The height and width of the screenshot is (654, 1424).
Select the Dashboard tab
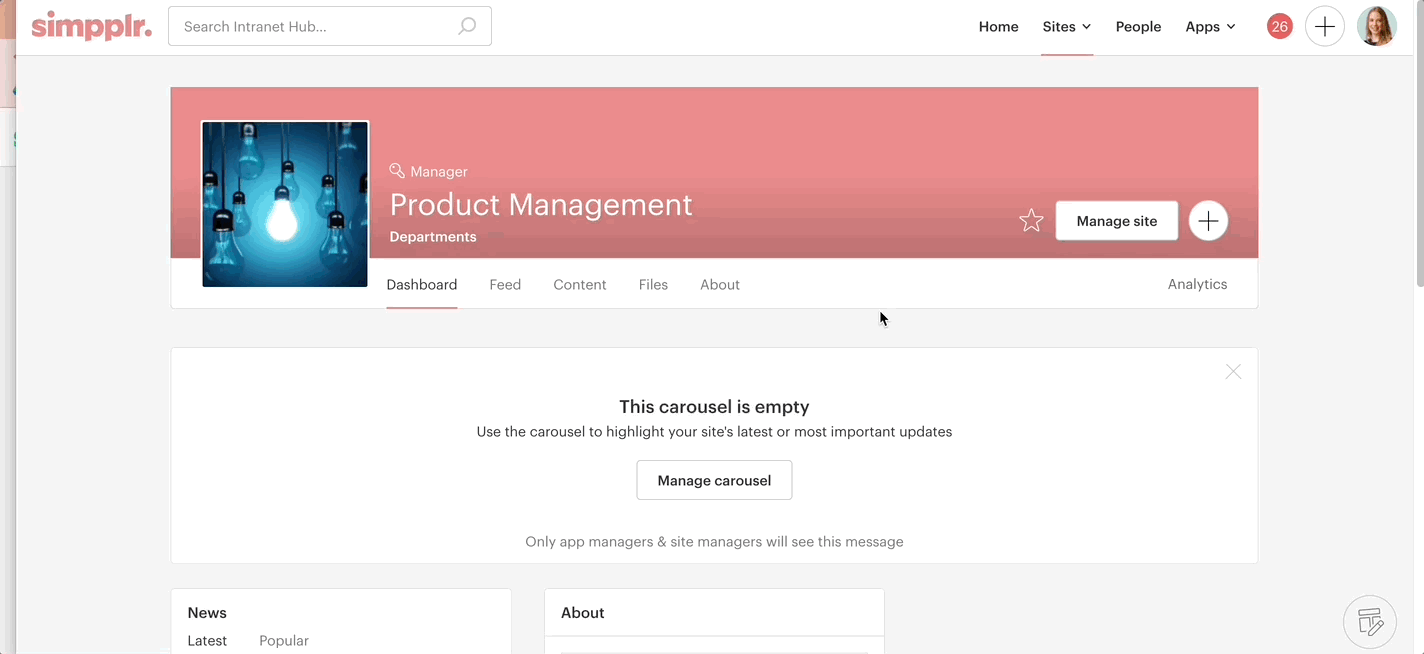pyautogui.click(x=422, y=285)
